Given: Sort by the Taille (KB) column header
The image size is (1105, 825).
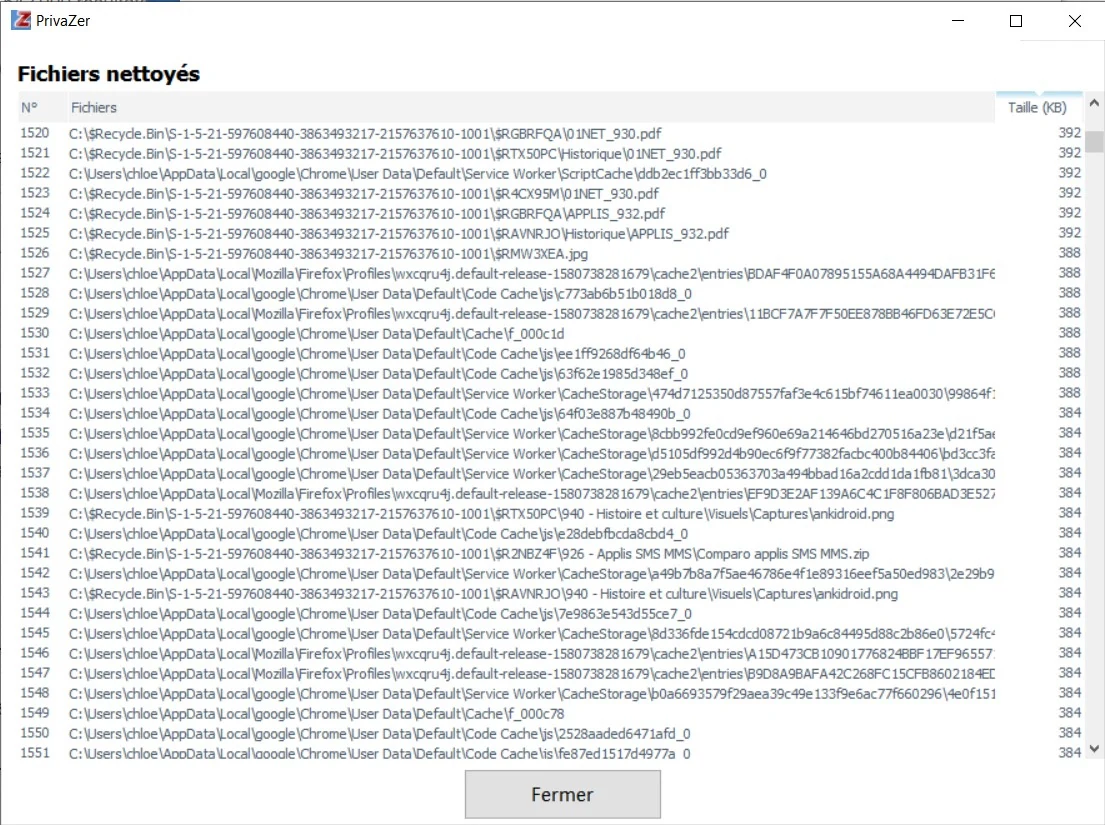Looking at the screenshot, I should pyautogui.click(x=1039, y=107).
